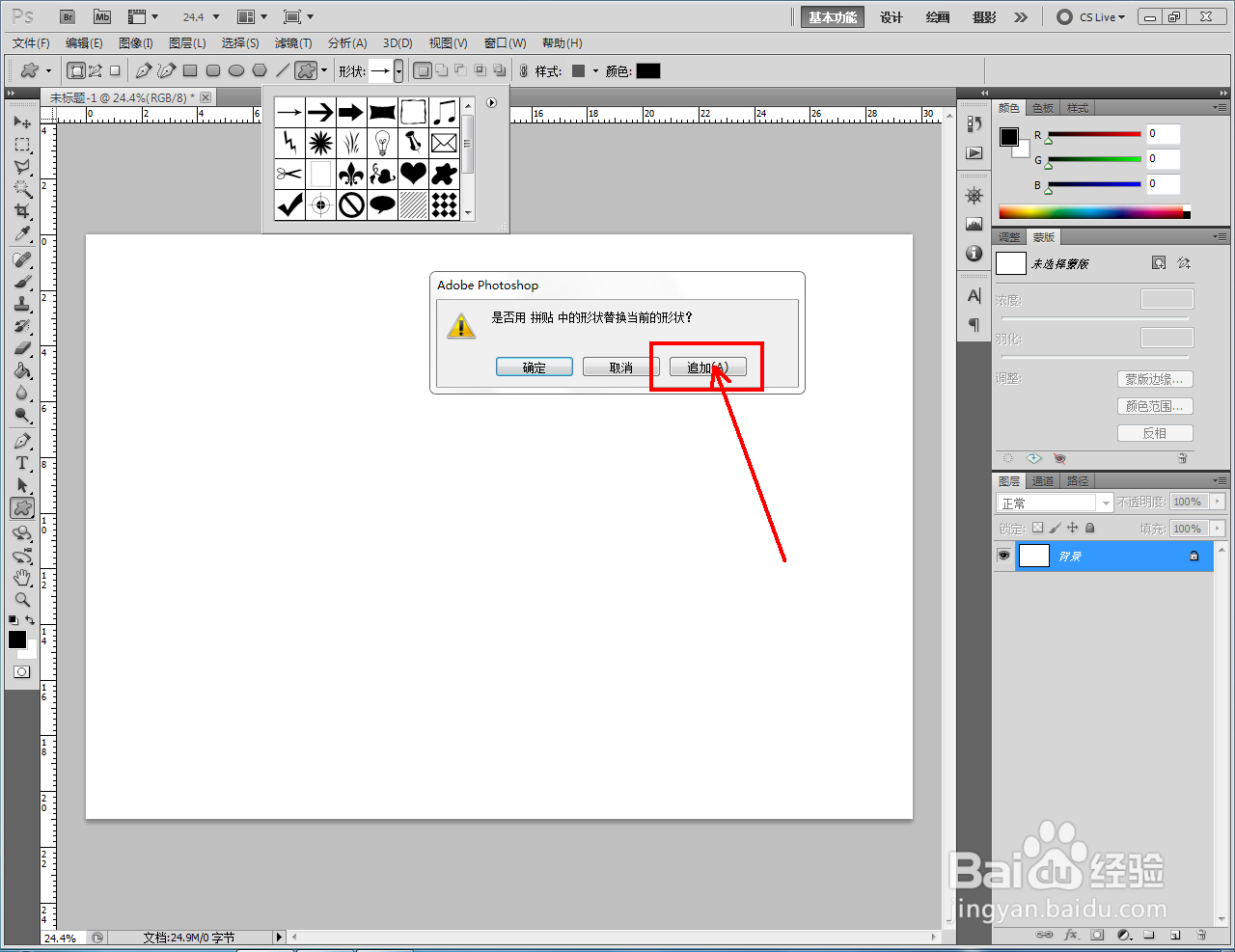1235x952 pixels.
Task: Select the Paint Bucket tool
Action: pos(22,370)
